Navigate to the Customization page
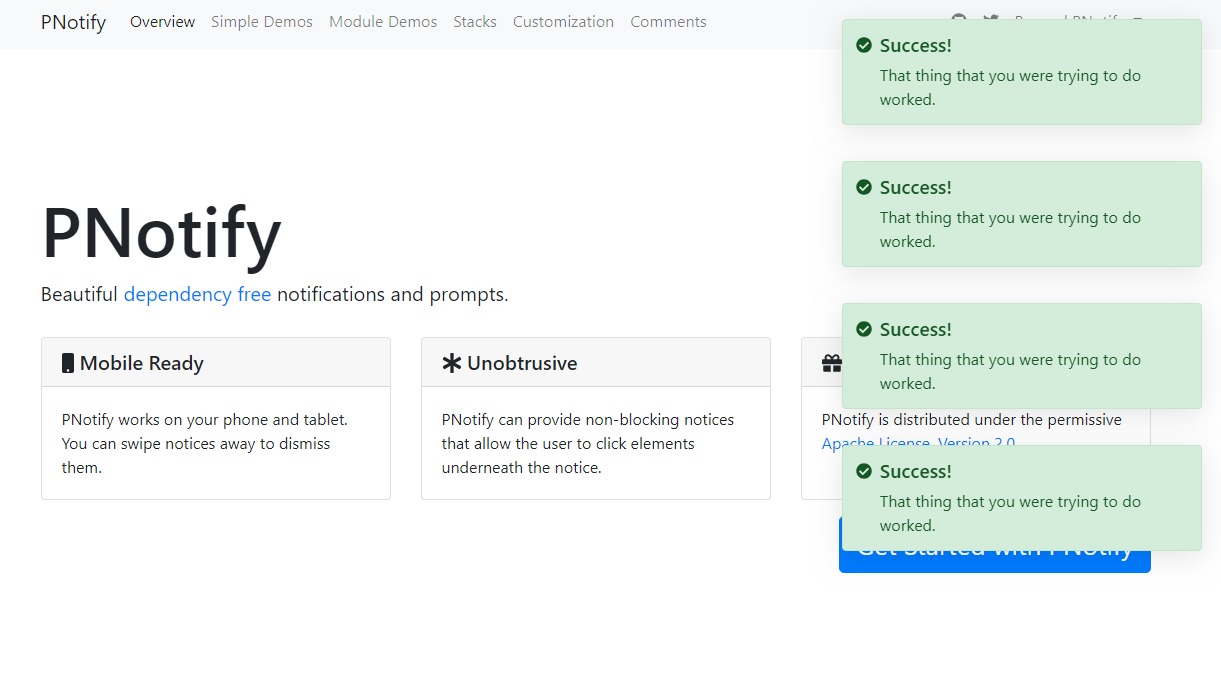The height and width of the screenshot is (687, 1221). (563, 22)
